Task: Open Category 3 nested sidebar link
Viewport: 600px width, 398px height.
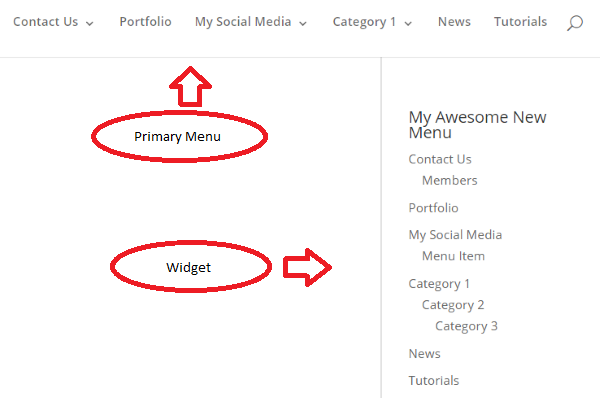Action: (466, 326)
